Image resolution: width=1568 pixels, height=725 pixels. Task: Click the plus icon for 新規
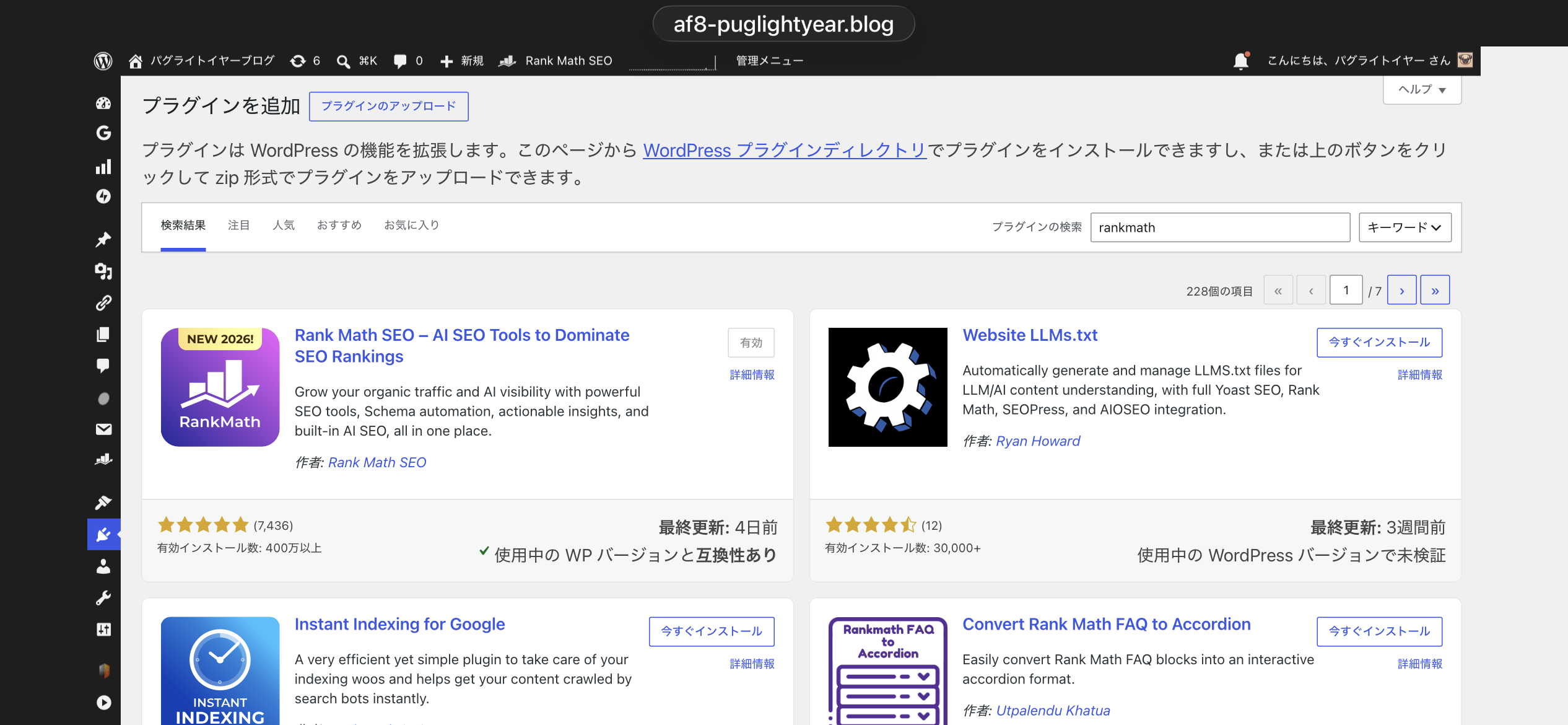446,61
